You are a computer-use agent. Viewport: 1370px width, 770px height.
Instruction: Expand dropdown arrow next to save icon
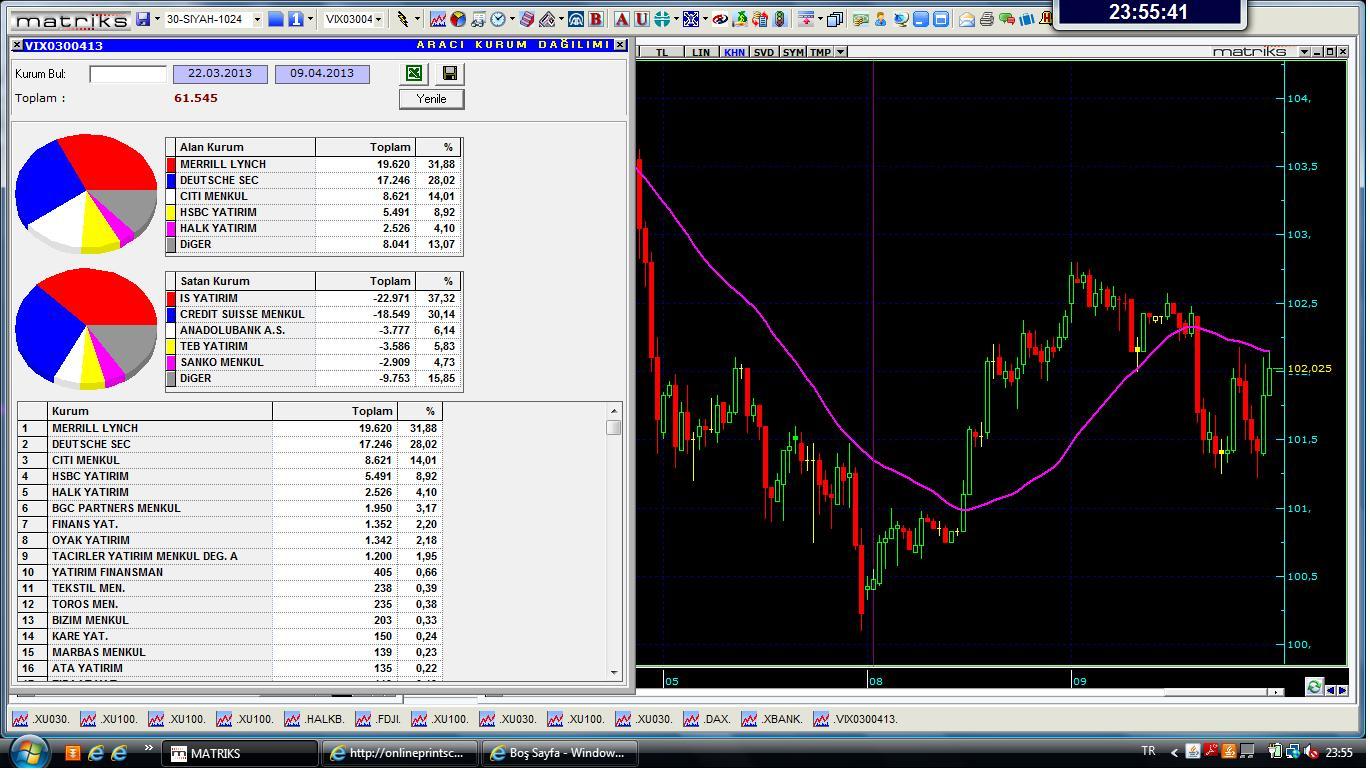[157, 19]
